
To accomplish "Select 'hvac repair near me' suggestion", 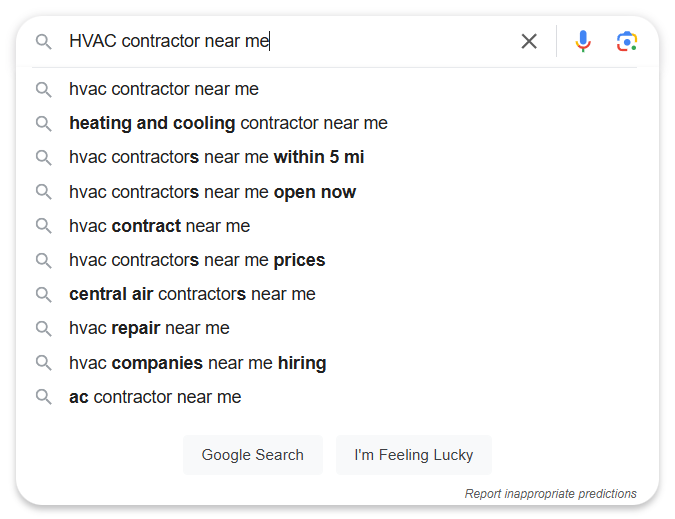I will click(x=337, y=328).
